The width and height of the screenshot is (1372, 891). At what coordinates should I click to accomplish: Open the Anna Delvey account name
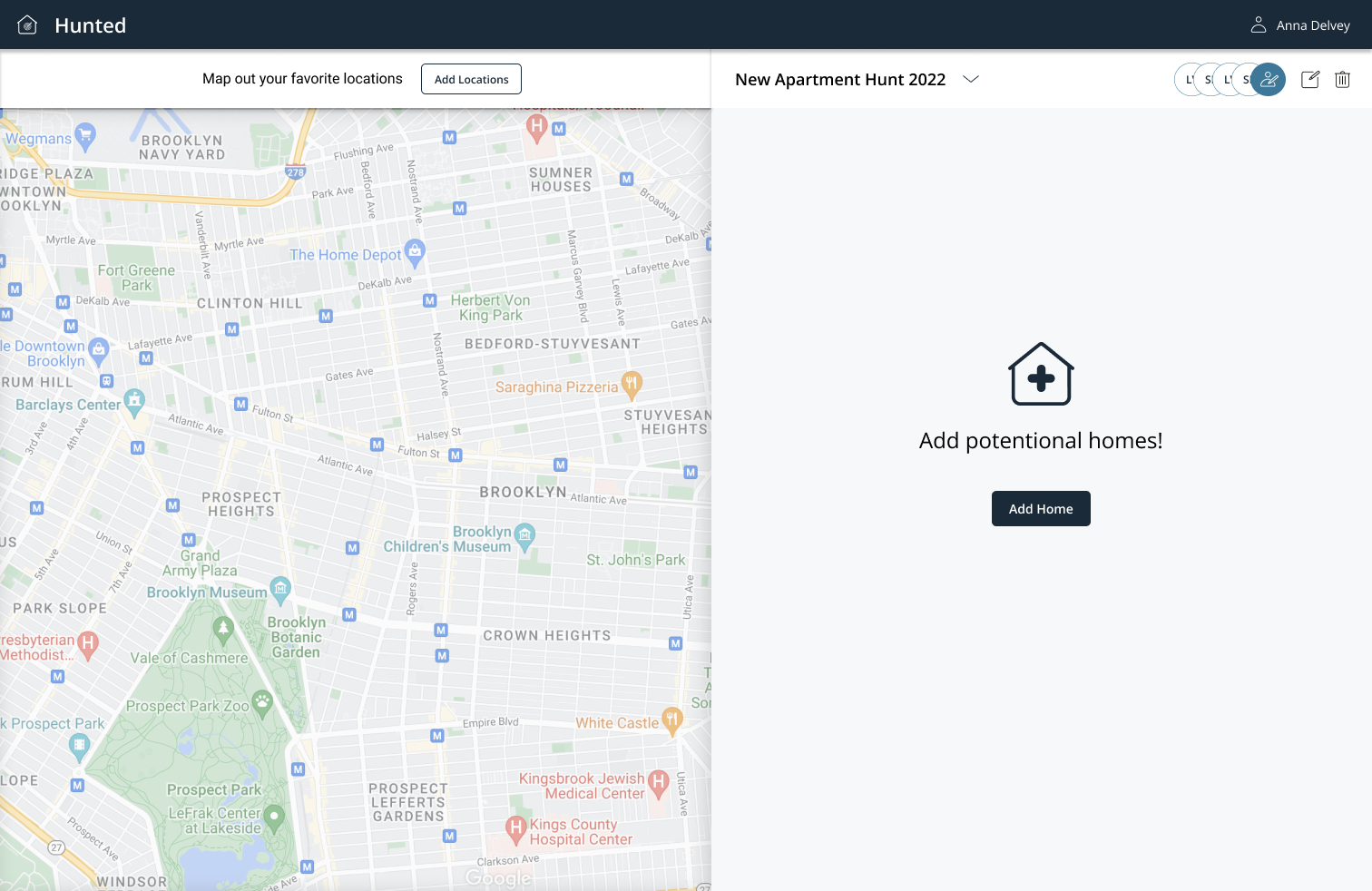(x=1313, y=25)
